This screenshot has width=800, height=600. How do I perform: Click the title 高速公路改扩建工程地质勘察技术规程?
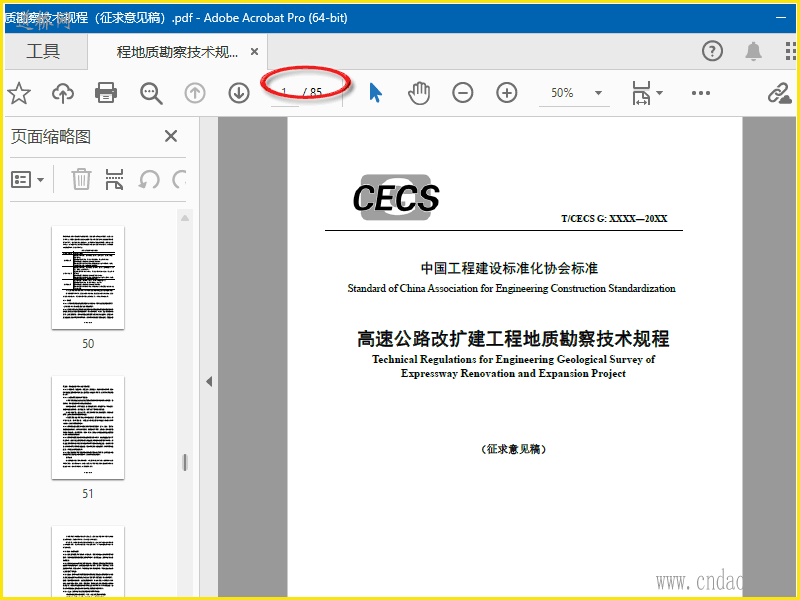(x=513, y=339)
